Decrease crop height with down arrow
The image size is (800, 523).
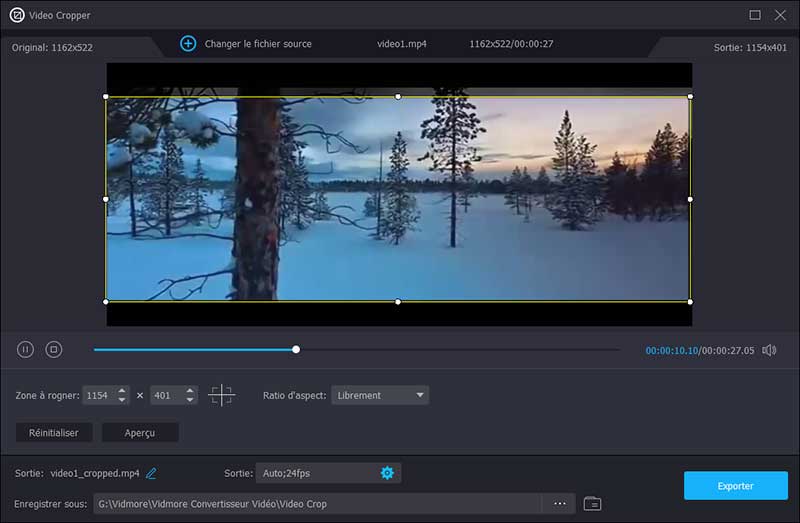190,400
